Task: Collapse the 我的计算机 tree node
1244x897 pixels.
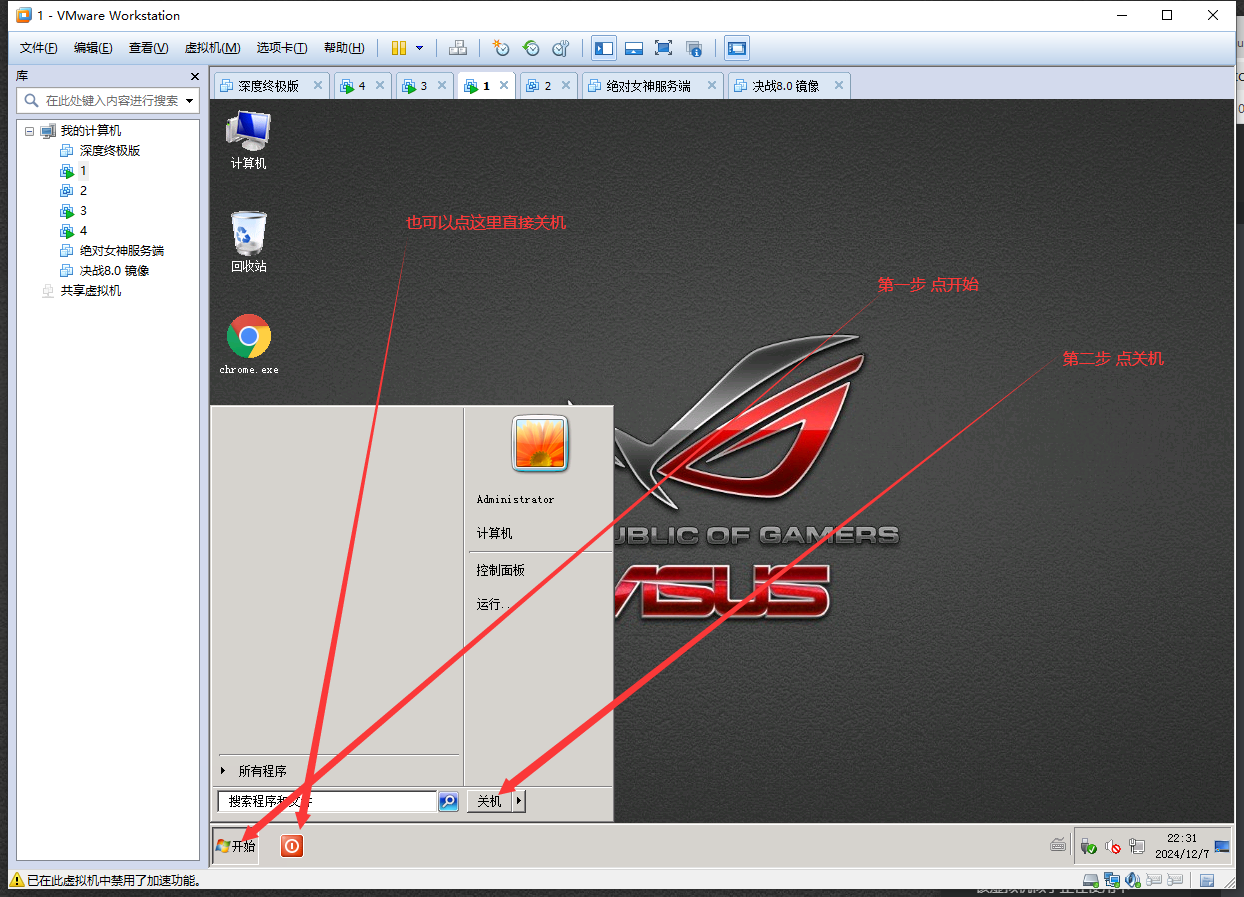Action: 29,131
